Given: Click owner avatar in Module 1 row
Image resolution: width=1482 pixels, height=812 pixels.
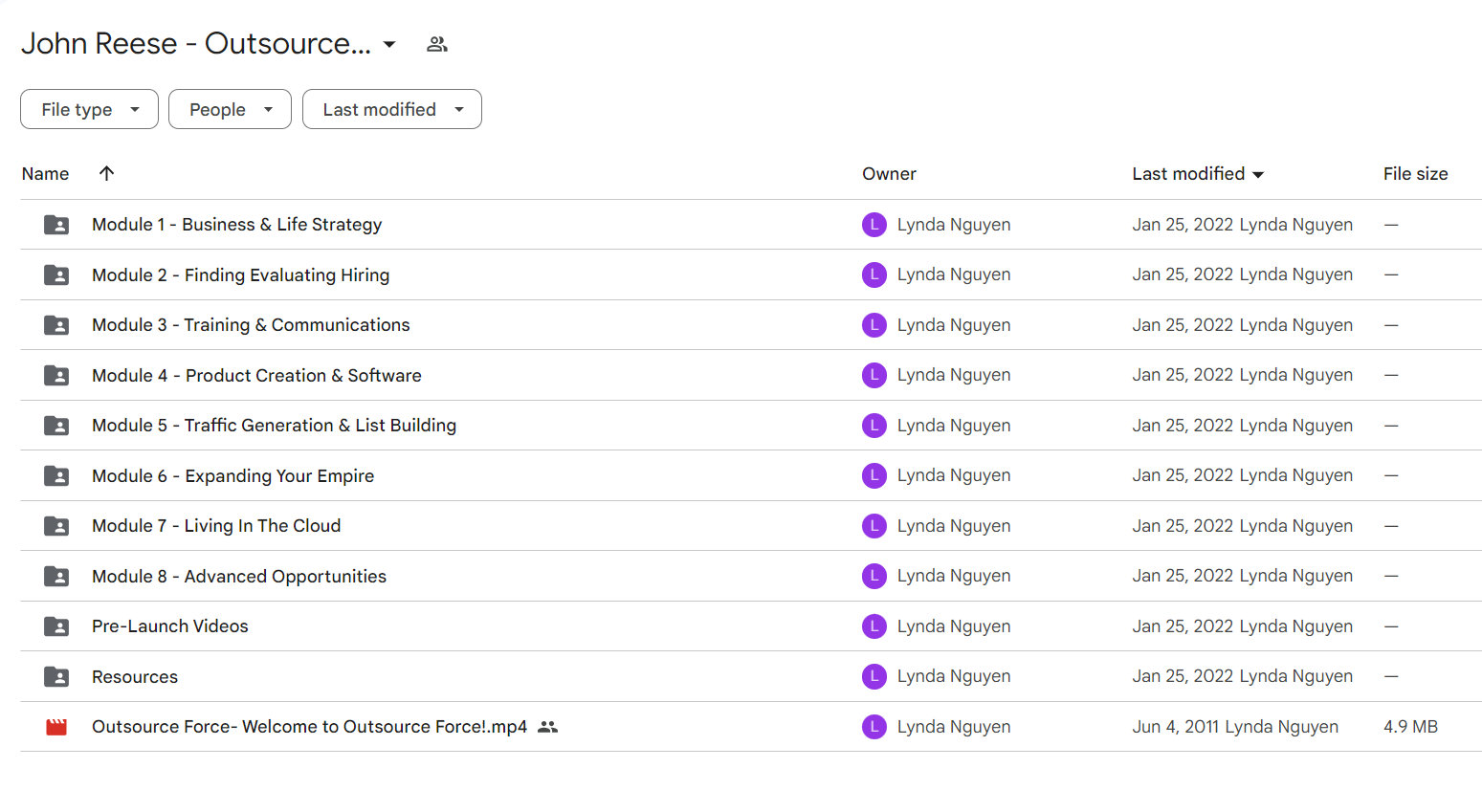Looking at the screenshot, I should click(874, 225).
